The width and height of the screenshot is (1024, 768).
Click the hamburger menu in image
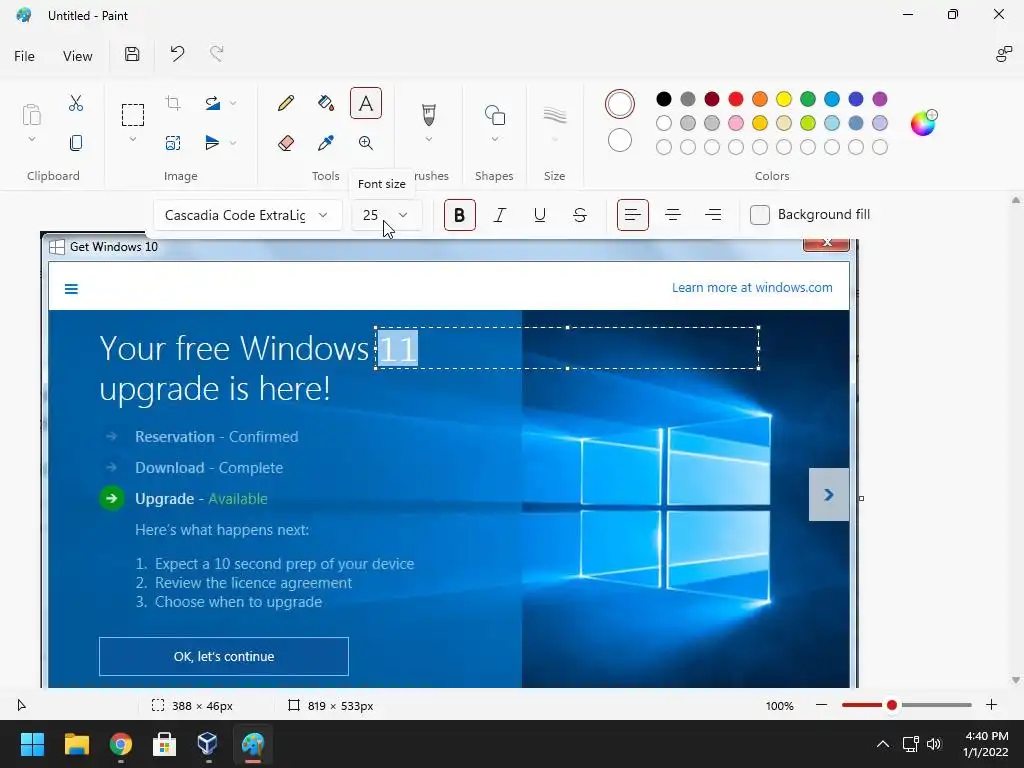coord(71,289)
